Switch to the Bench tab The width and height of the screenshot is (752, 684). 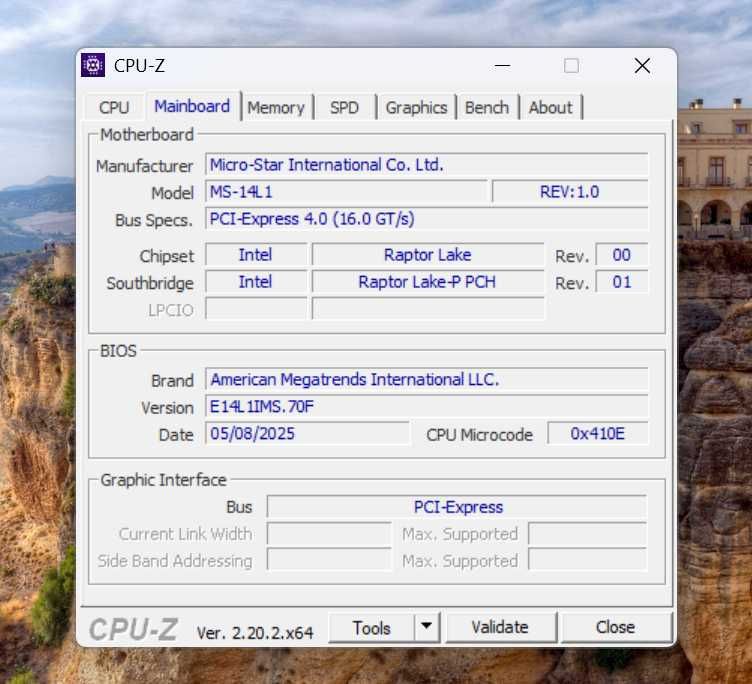[x=487, y=107]
